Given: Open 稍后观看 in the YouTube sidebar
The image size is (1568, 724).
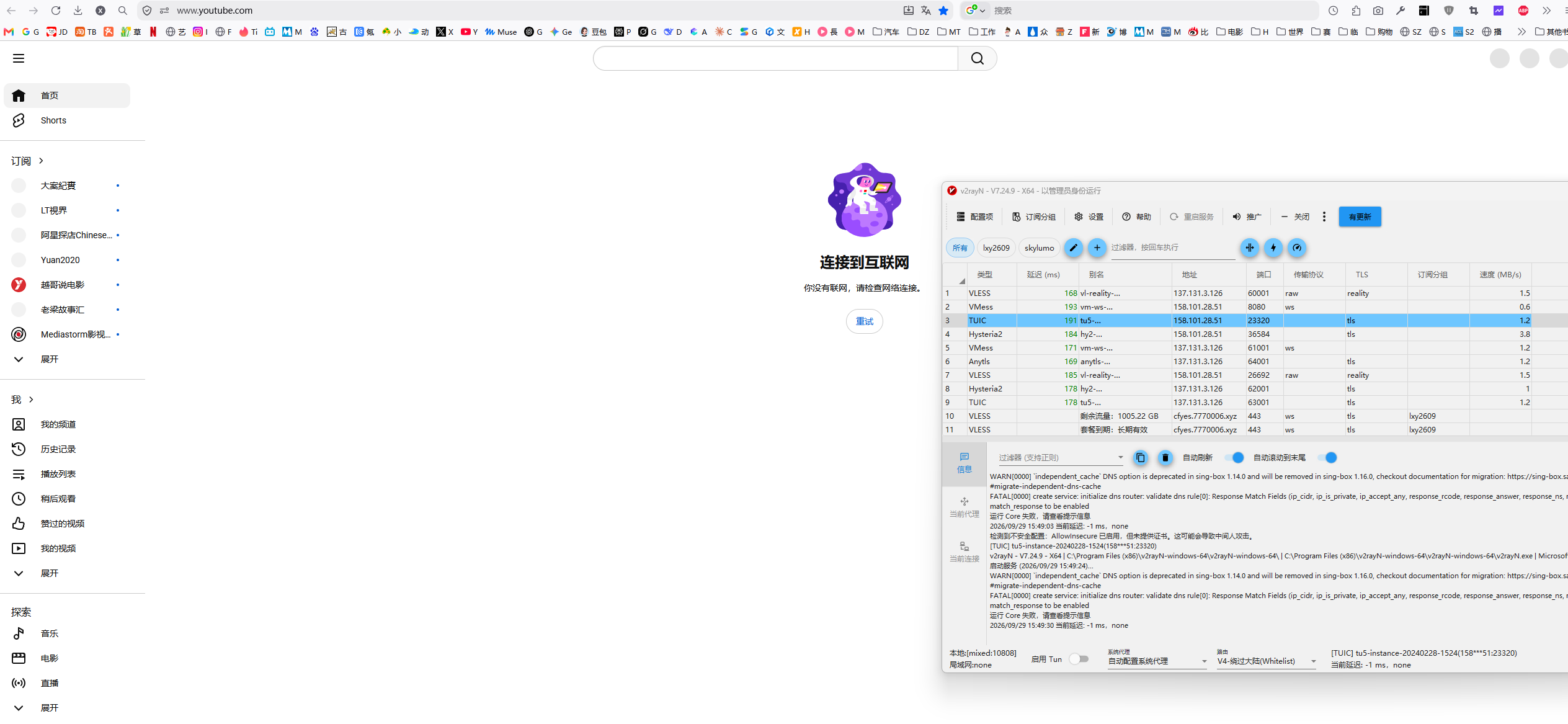Looking at the screenshot, I should point(67,499).
